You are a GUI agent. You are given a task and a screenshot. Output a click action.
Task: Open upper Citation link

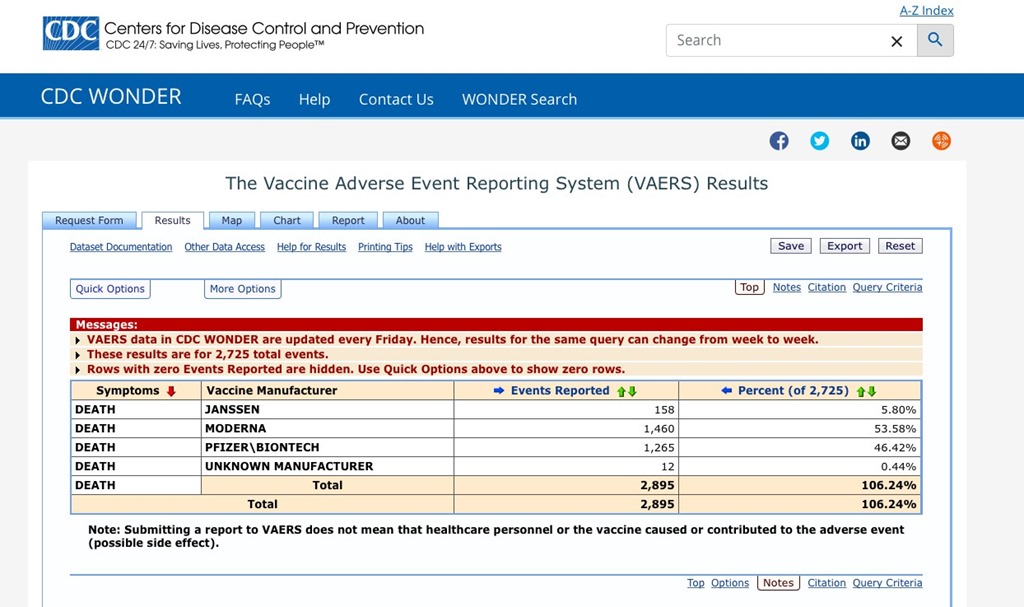point(827,287)
